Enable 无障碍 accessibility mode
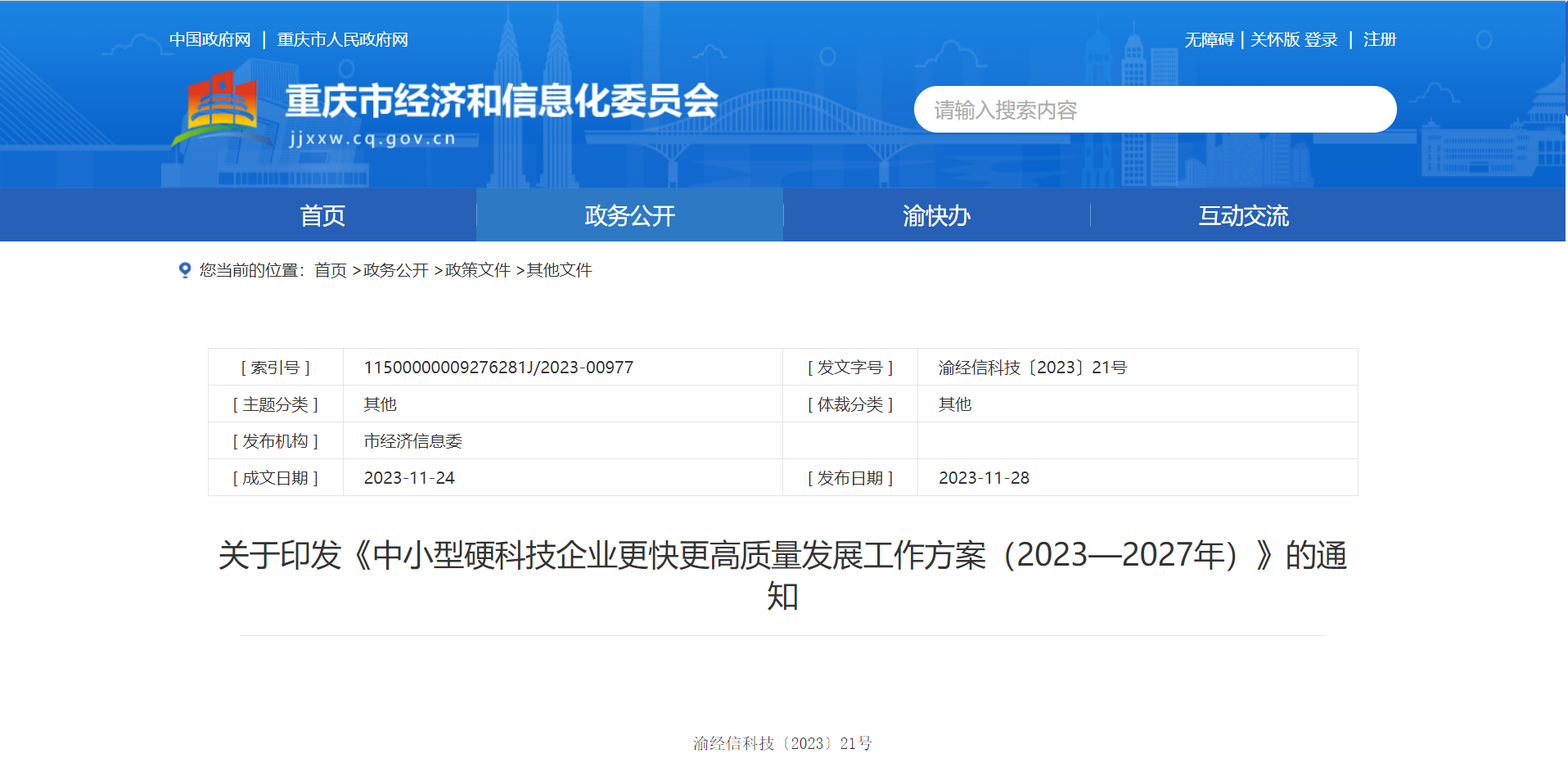1568x758 pixels. pos(1209,39)
